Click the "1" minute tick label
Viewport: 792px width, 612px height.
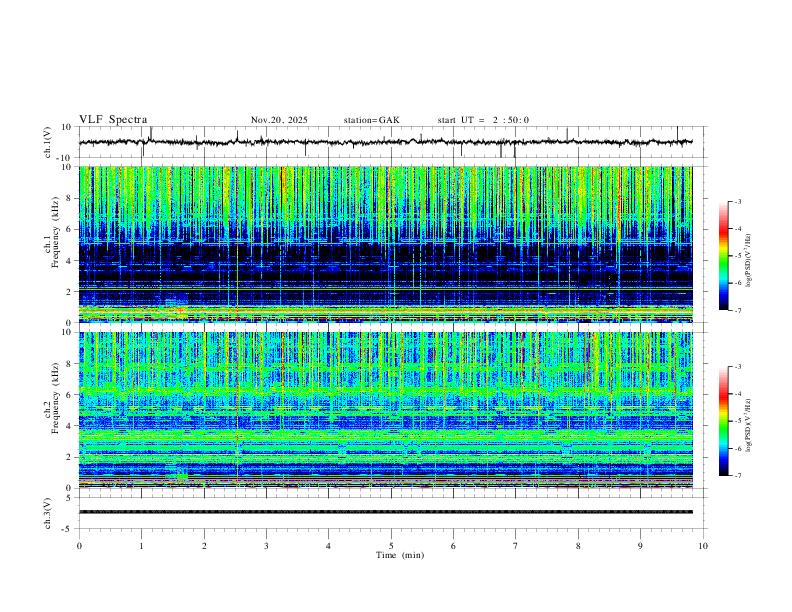(141, 546)
